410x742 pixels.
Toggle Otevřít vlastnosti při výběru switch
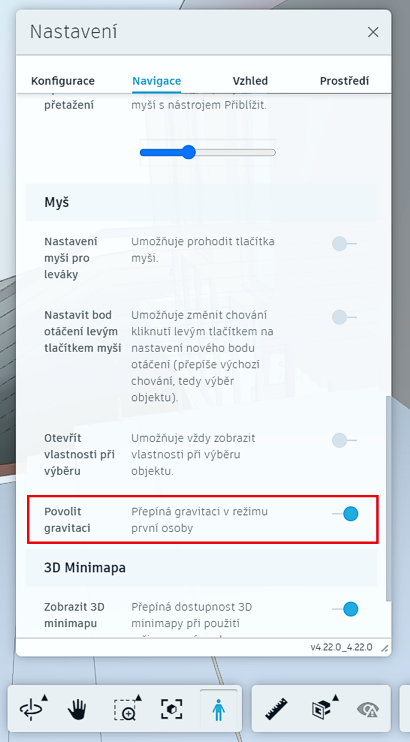pyautogui.click(x=344, y=440)
